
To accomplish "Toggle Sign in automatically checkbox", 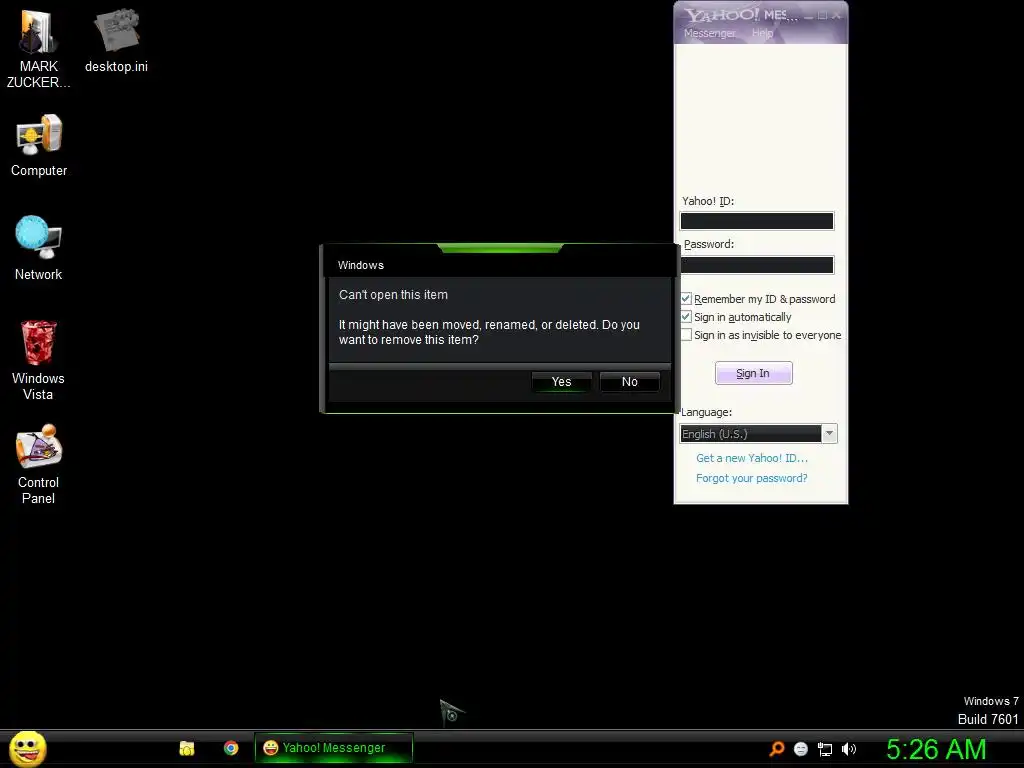I will click(x=686, y=317).
